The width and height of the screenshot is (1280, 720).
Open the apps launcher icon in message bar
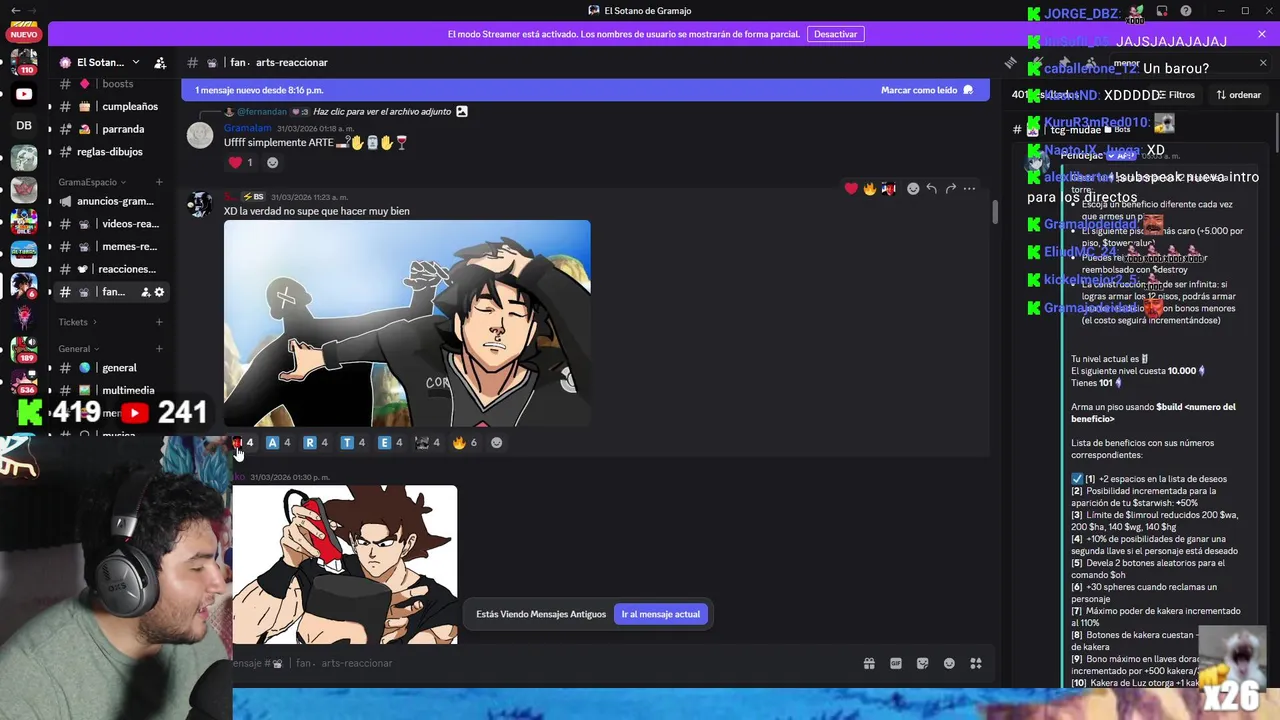[x=976, y=663]
